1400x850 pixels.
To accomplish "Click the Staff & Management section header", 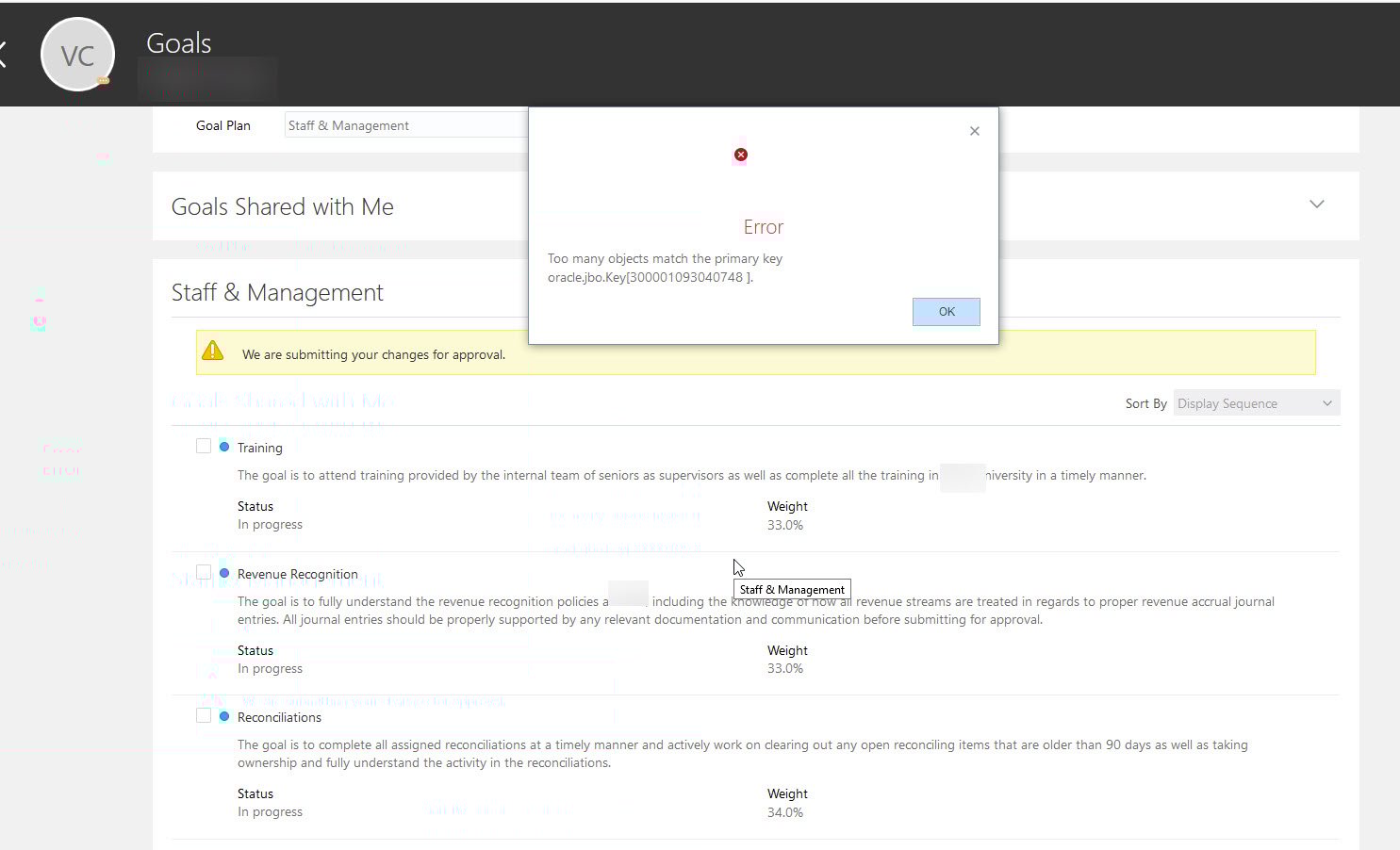I will click(x=277, y=292).
